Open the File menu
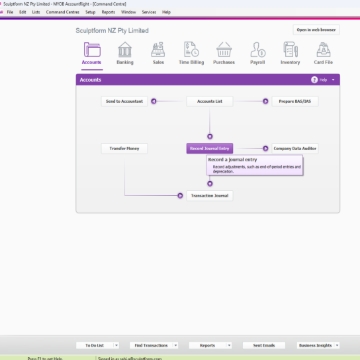Viewport: 360px width, 360px height. [x=10, y=12]
